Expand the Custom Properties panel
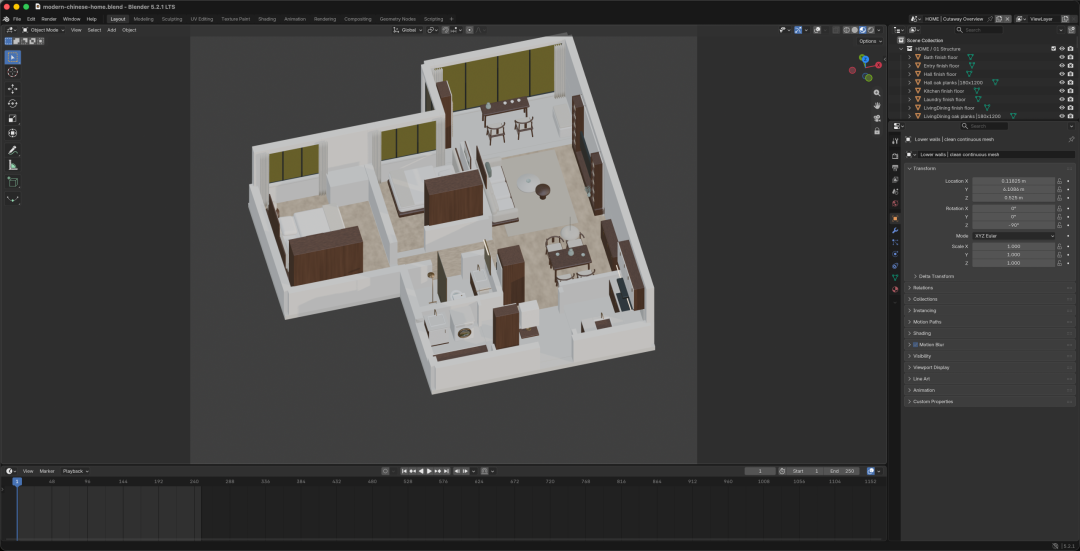This screenshot has width=1080, height=551. 933,402
